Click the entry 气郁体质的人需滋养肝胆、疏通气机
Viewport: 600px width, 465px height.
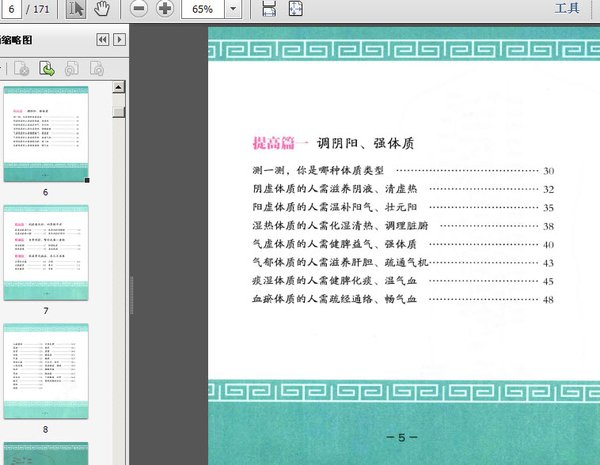[340, 262]
